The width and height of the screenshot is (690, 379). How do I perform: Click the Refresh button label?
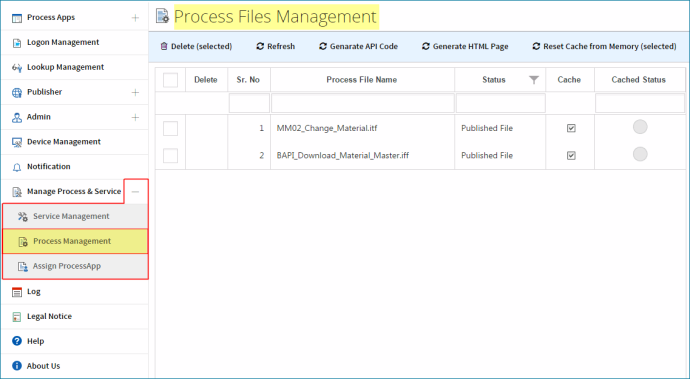[x=281, y=46]
